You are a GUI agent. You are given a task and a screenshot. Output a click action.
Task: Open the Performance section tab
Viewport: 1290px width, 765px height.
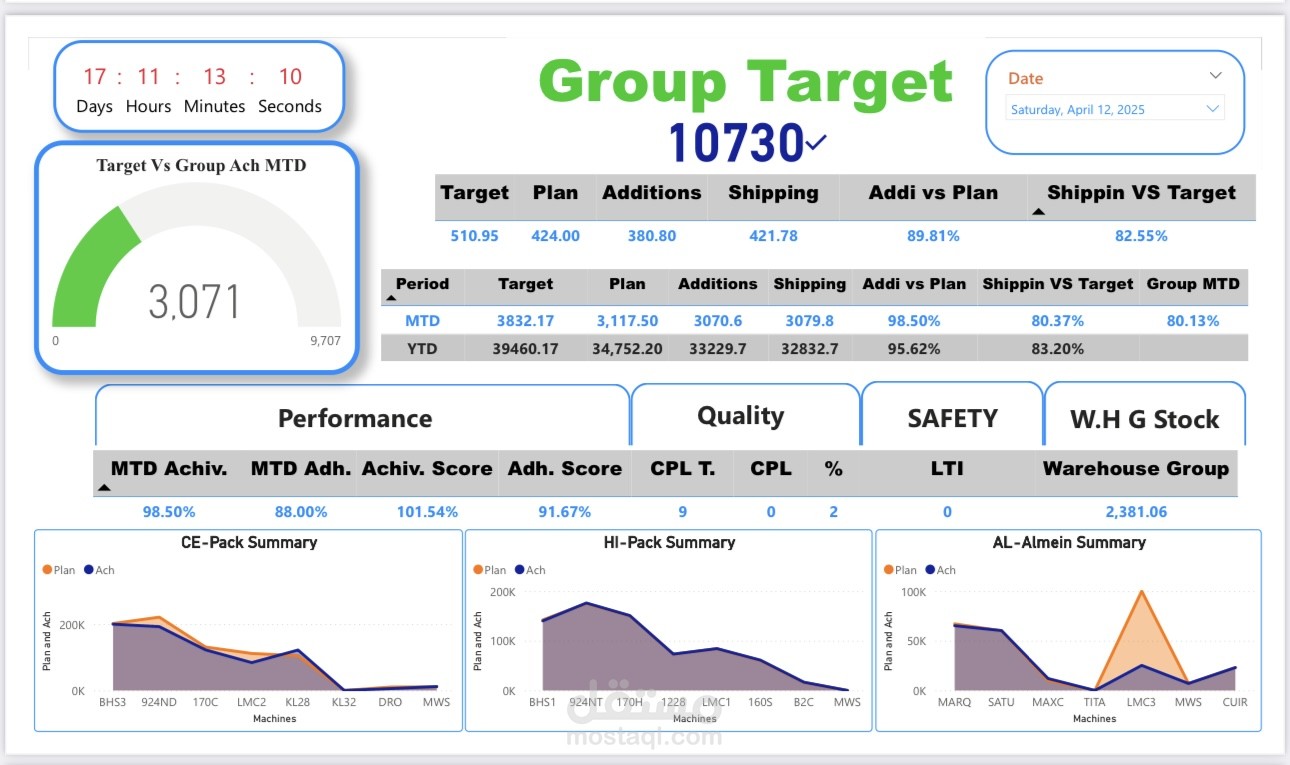(355, 418)
